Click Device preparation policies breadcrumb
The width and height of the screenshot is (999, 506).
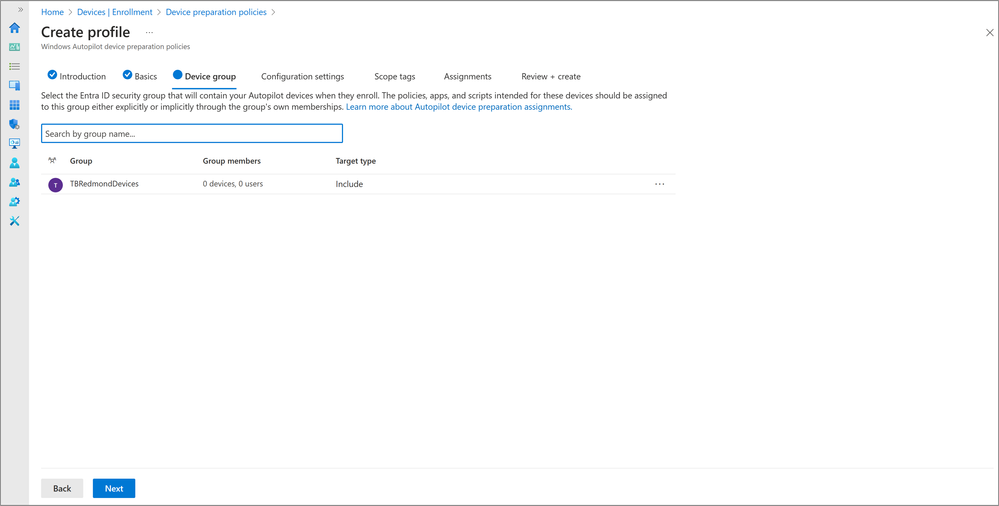click(x=216, y=12)
